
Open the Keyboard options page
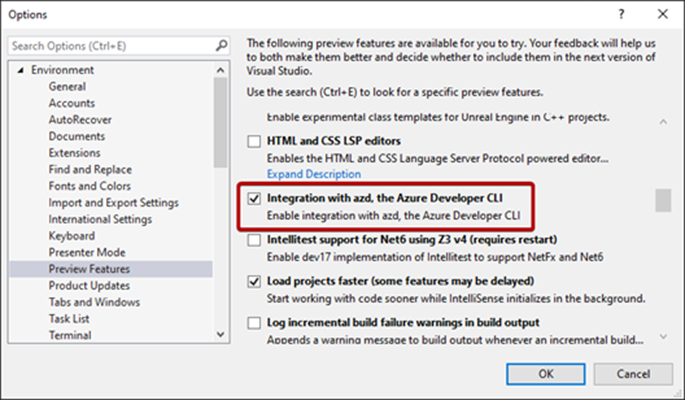coord(72,236)
